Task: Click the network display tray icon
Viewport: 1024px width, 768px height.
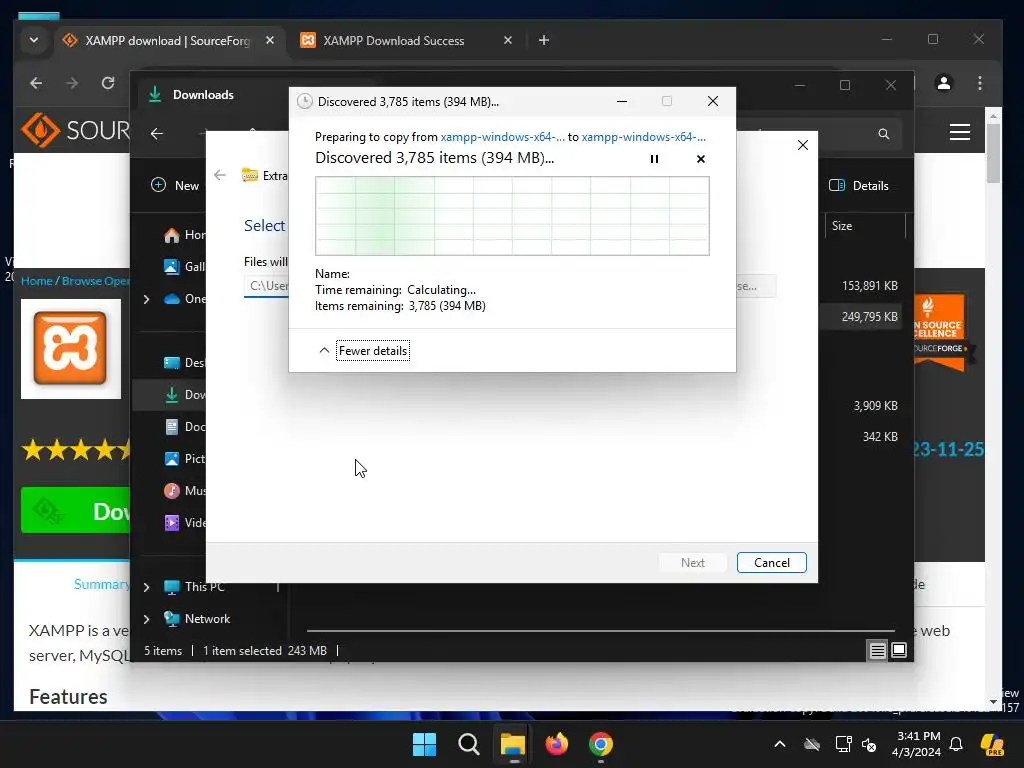Action: (843, 744)
